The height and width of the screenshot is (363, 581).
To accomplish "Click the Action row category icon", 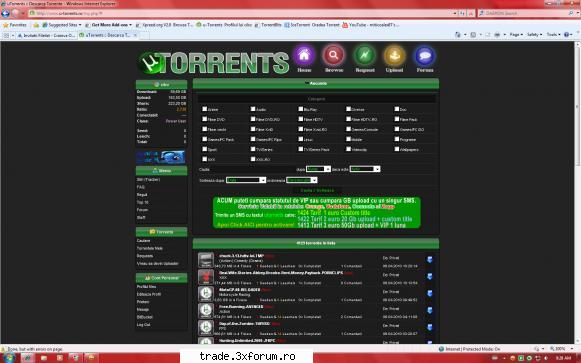I will coord(206,310).
